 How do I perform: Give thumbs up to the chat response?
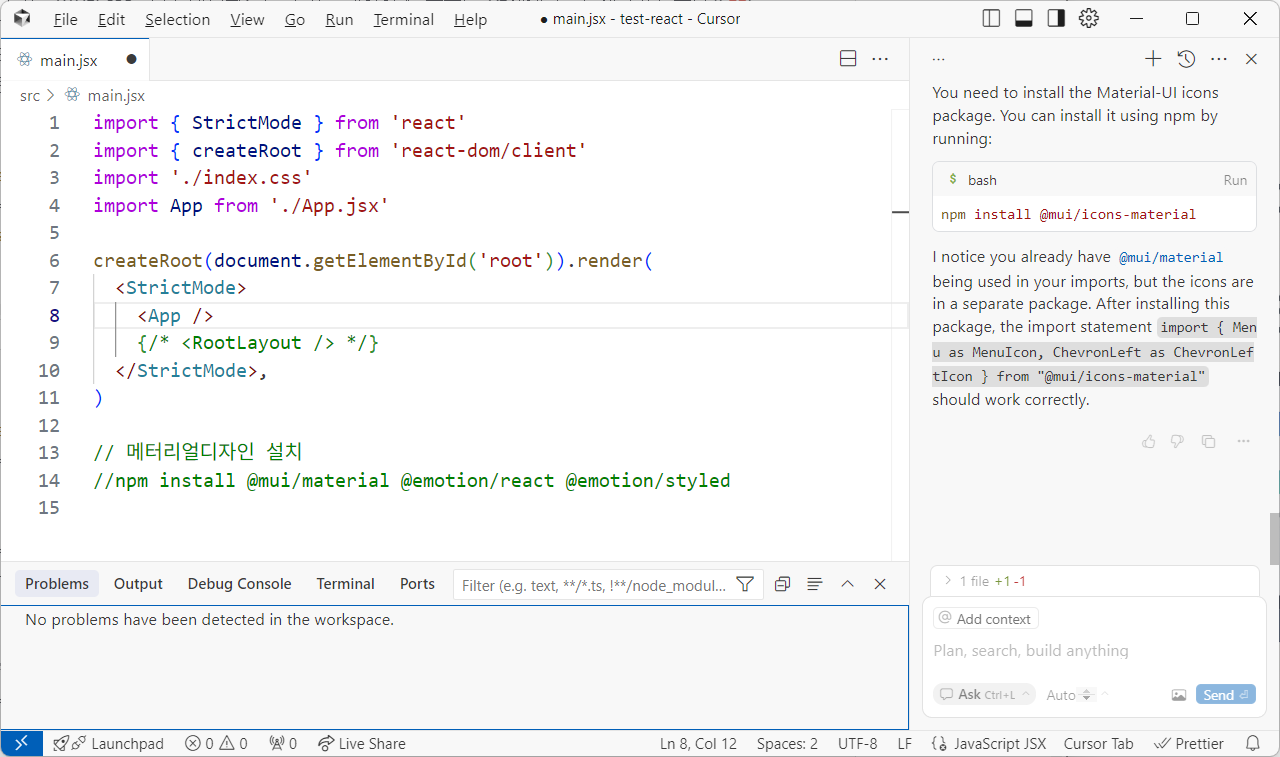click(x=1148, y=441)
